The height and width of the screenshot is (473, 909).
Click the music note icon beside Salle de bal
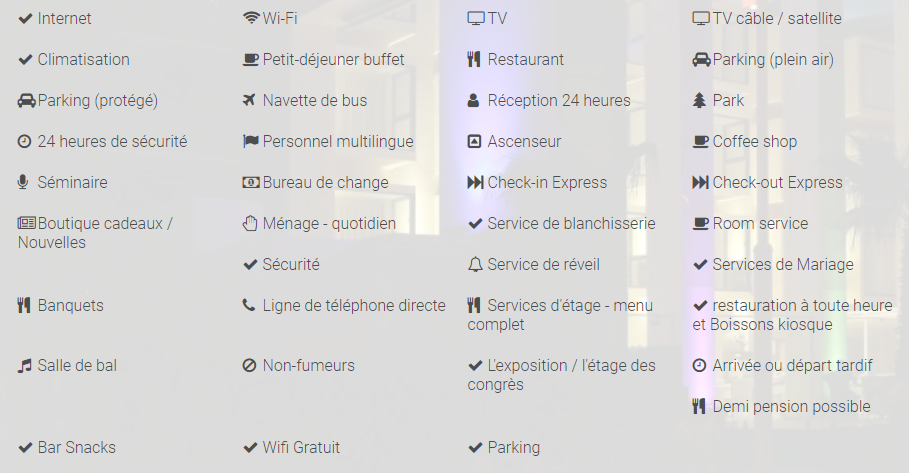pos(25,365)
